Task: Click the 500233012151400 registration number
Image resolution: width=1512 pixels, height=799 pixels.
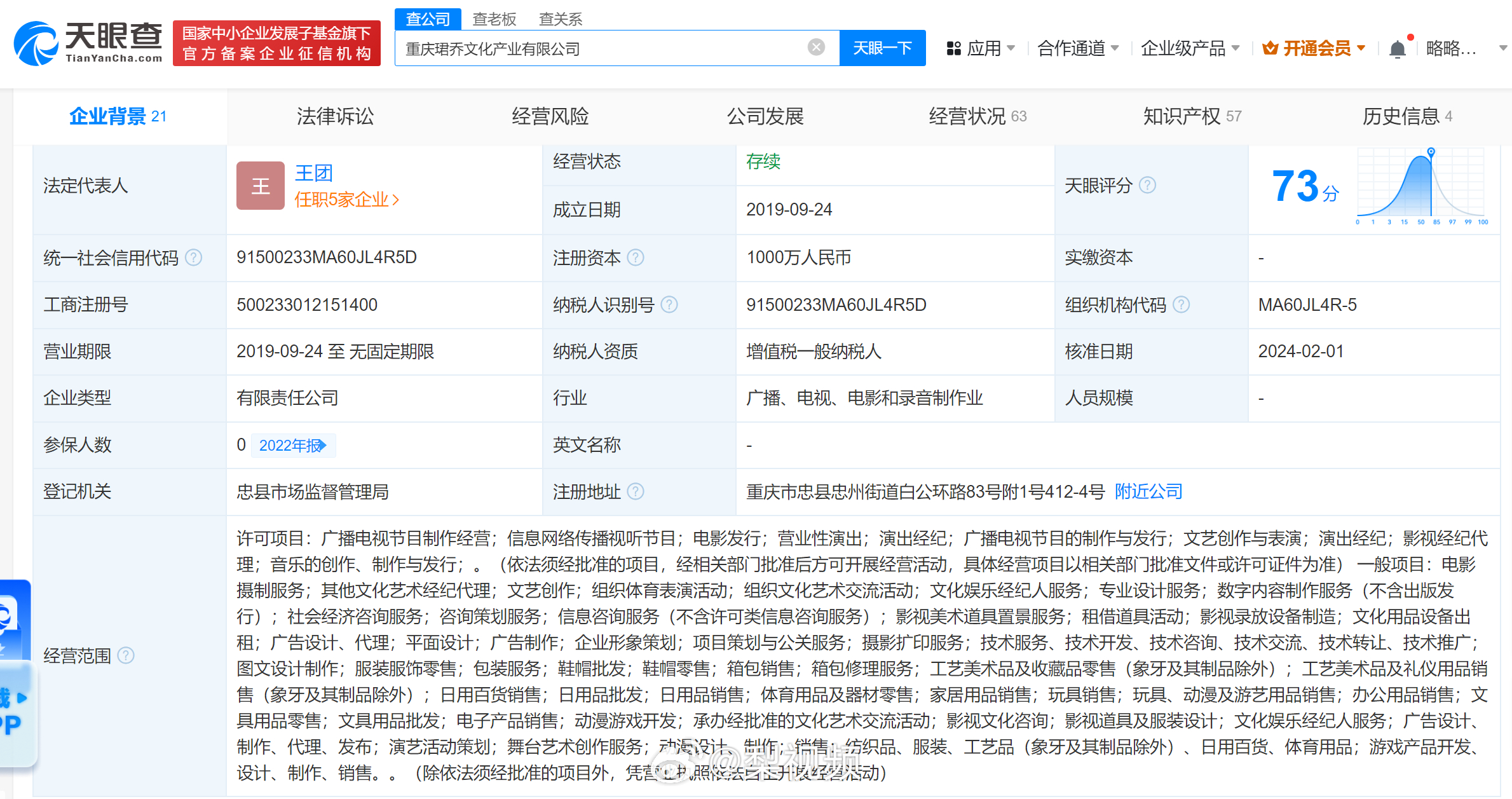Action: [307, 305]
